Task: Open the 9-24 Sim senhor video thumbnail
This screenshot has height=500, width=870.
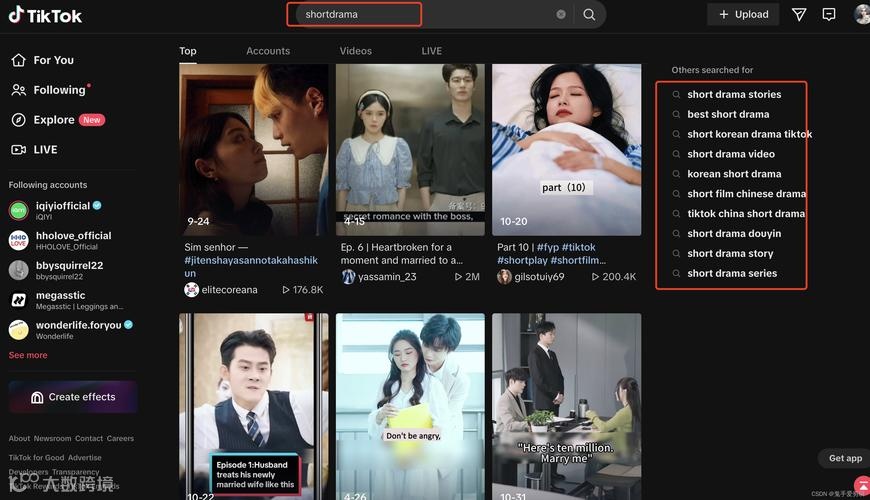Action: [254, 150]
